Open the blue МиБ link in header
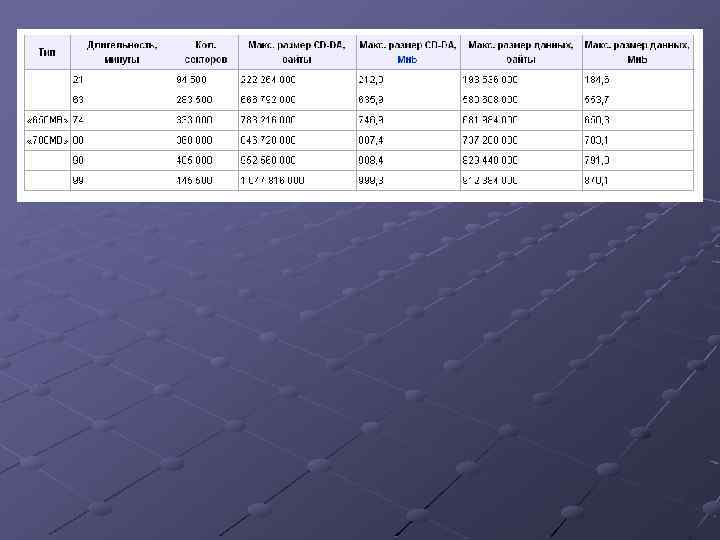This screenshot has width=720, height=540. [x=407, y=60]
